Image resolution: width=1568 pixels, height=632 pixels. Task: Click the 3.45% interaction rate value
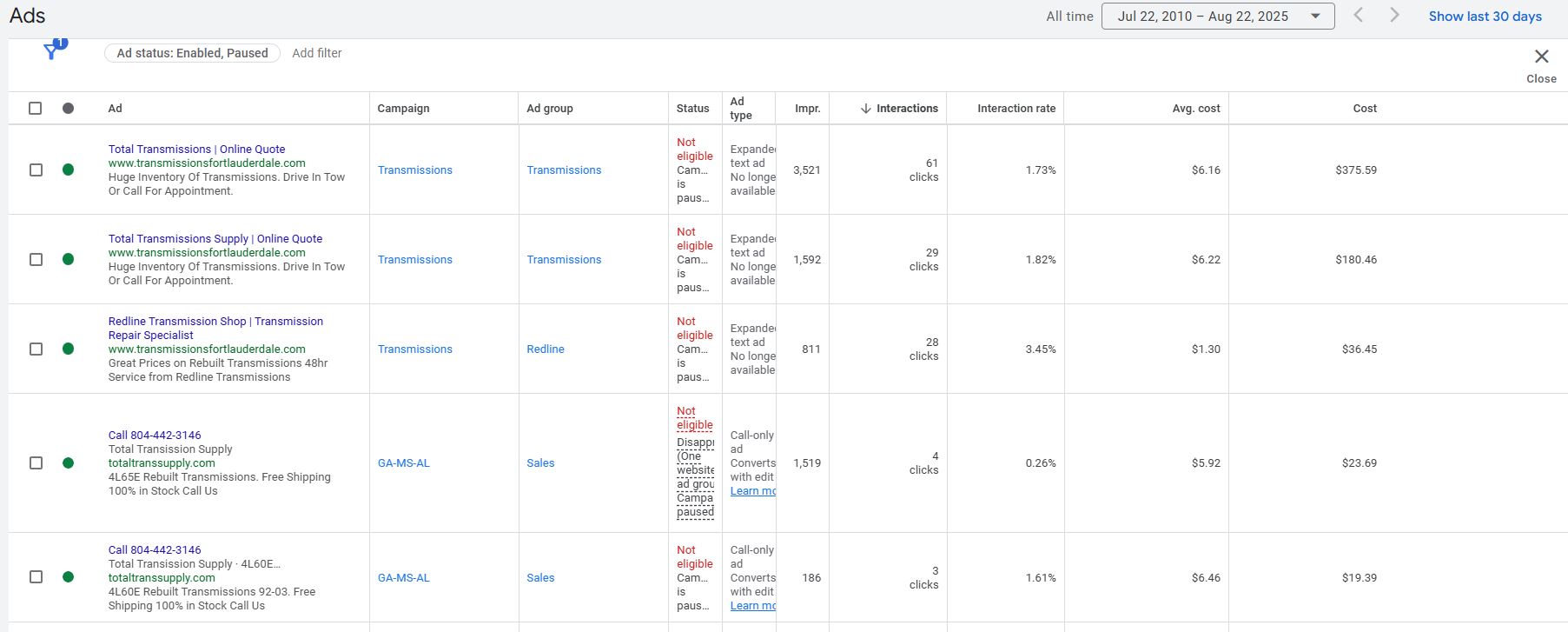point(1041,349)
